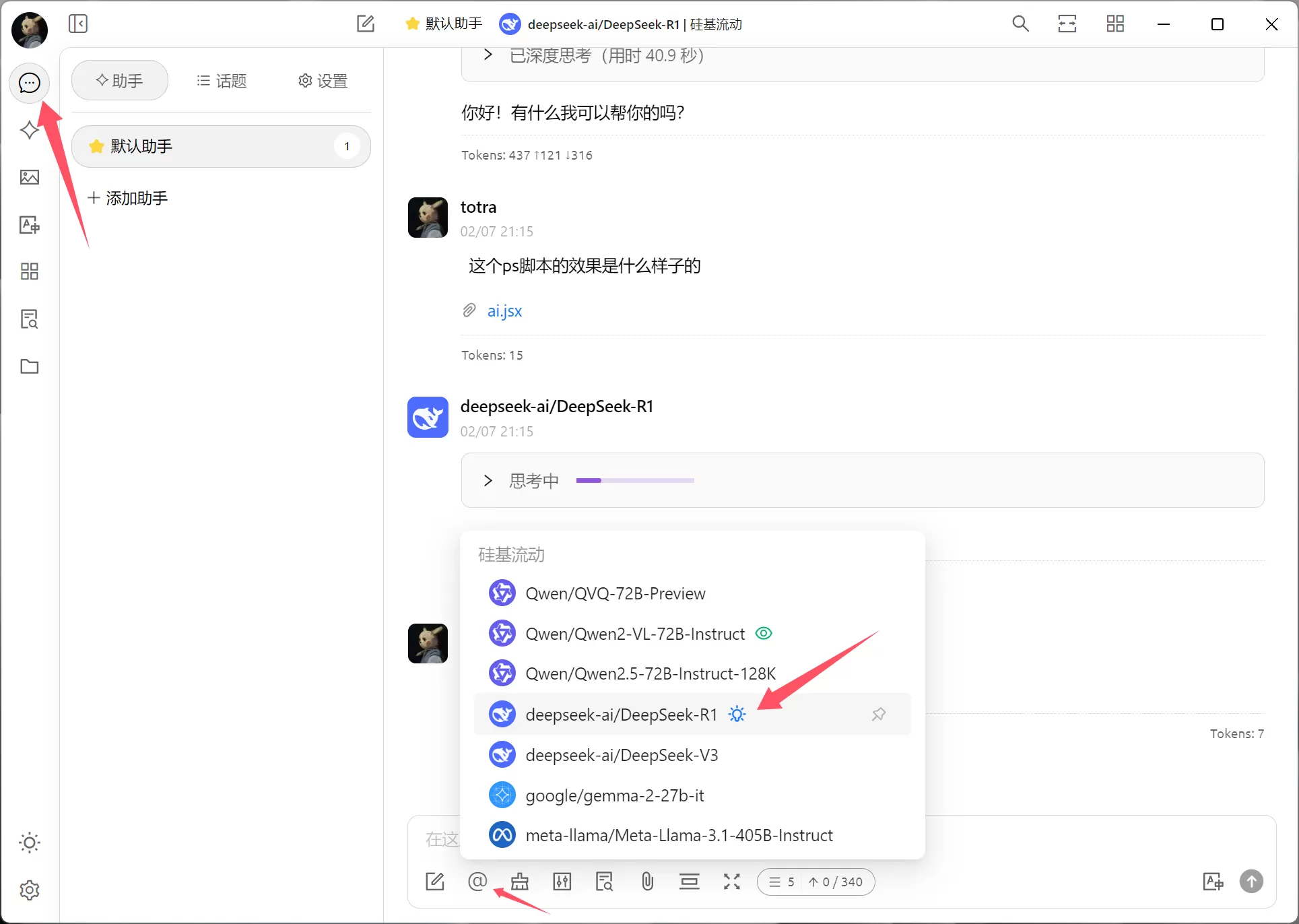This screenshot has width=1299, height=924.
Task: Select the 助手 tab
Action: coord(120,81)
